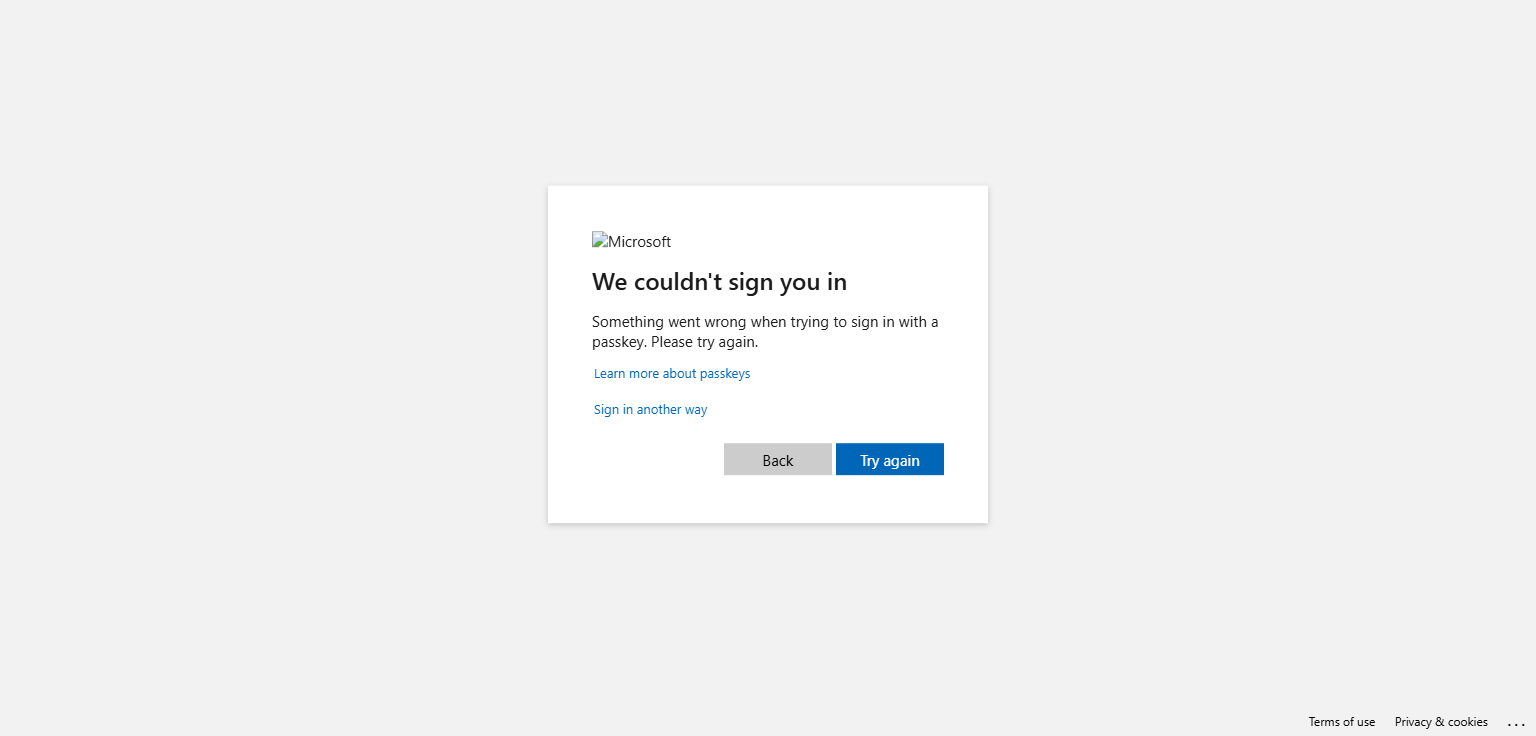Click the broken Microsoft logo image icon
Viewport: 1536px width, 736px height.
click(x=600, y=241)
